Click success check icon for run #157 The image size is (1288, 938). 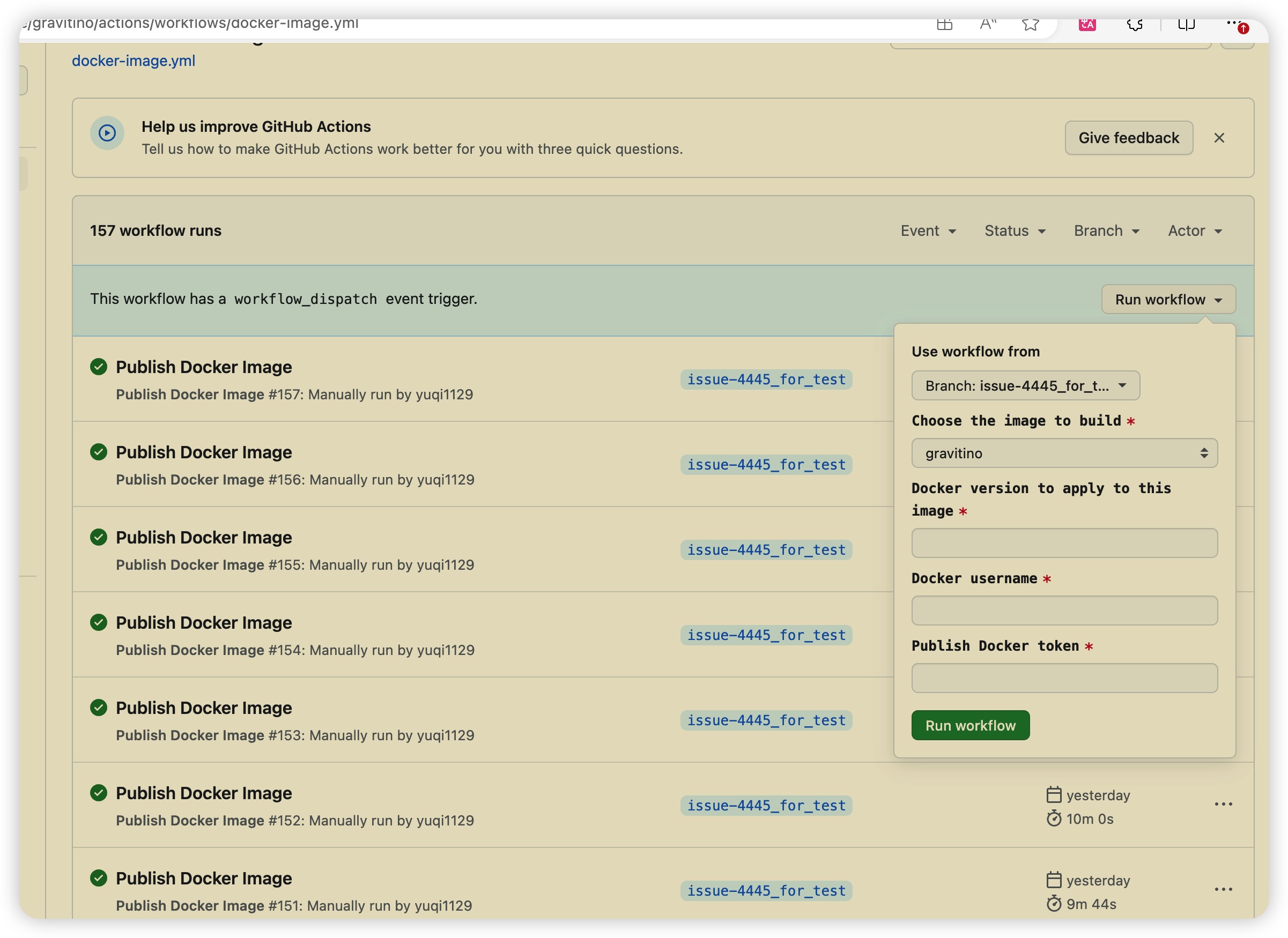[x=98, y=367]
